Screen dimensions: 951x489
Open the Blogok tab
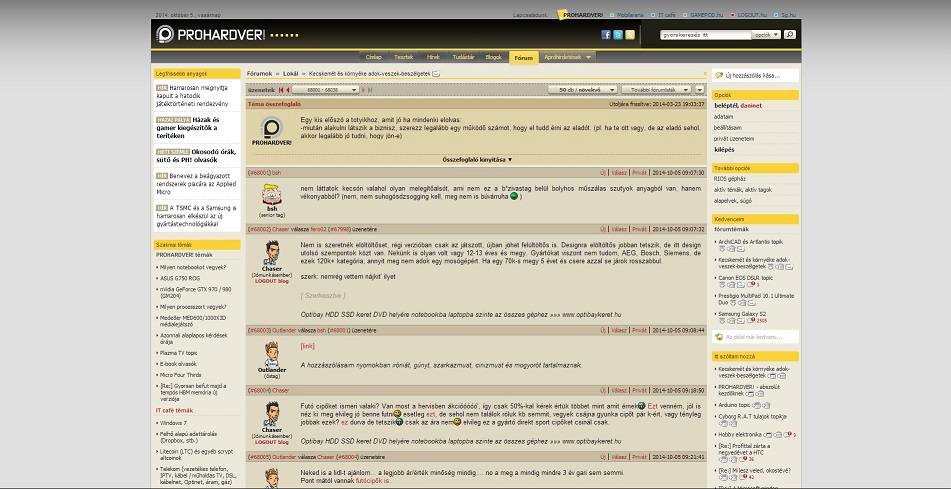(493, 57)
